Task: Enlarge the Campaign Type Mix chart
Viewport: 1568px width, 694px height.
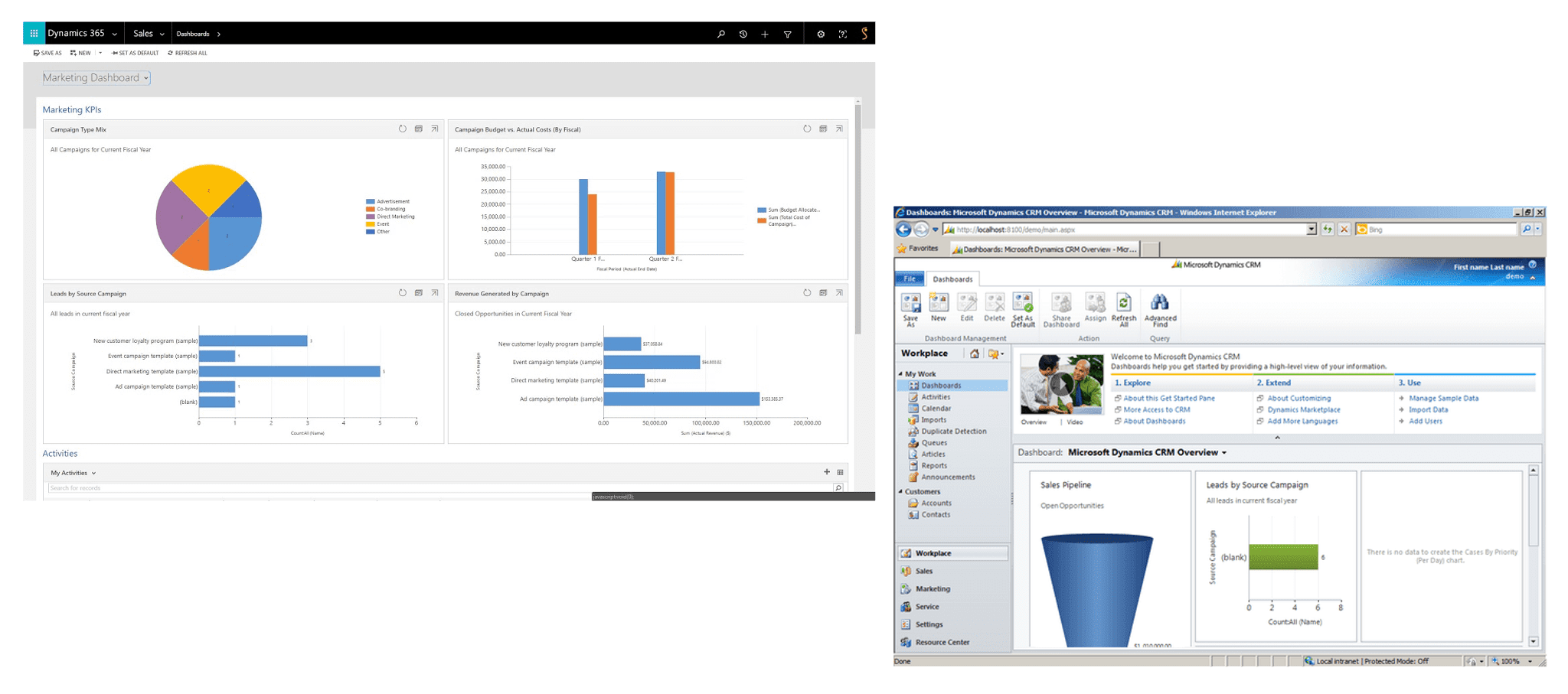Action: point(435,129)
